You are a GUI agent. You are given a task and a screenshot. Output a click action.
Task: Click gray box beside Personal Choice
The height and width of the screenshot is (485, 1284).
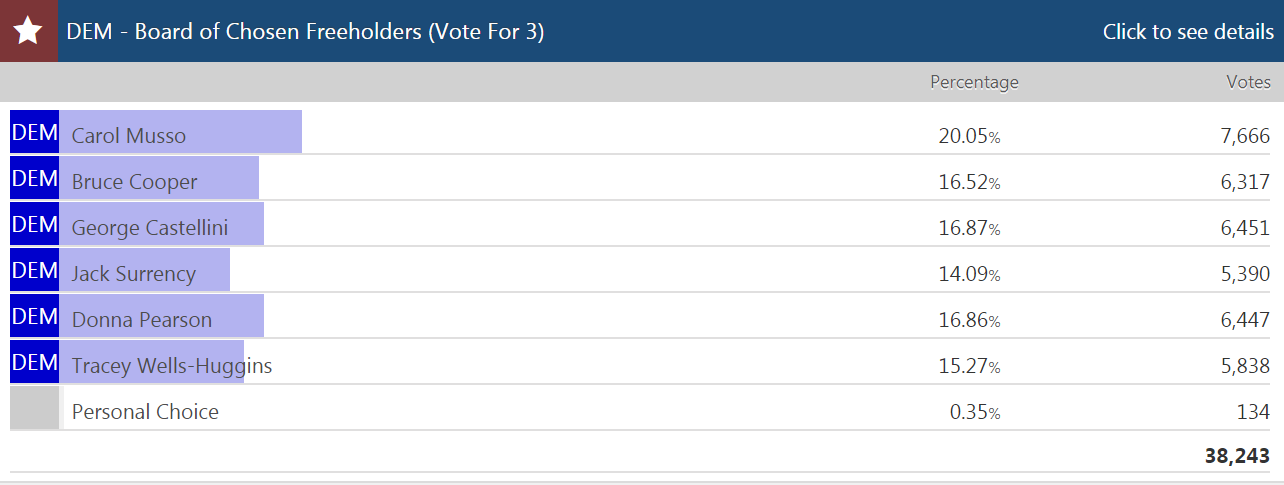35,408
